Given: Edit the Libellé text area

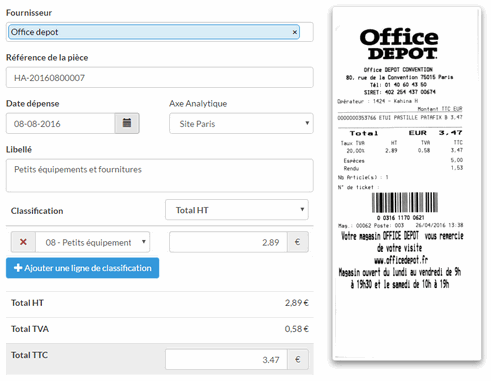Looking at the screenshot, I should (x=160, y=175).
